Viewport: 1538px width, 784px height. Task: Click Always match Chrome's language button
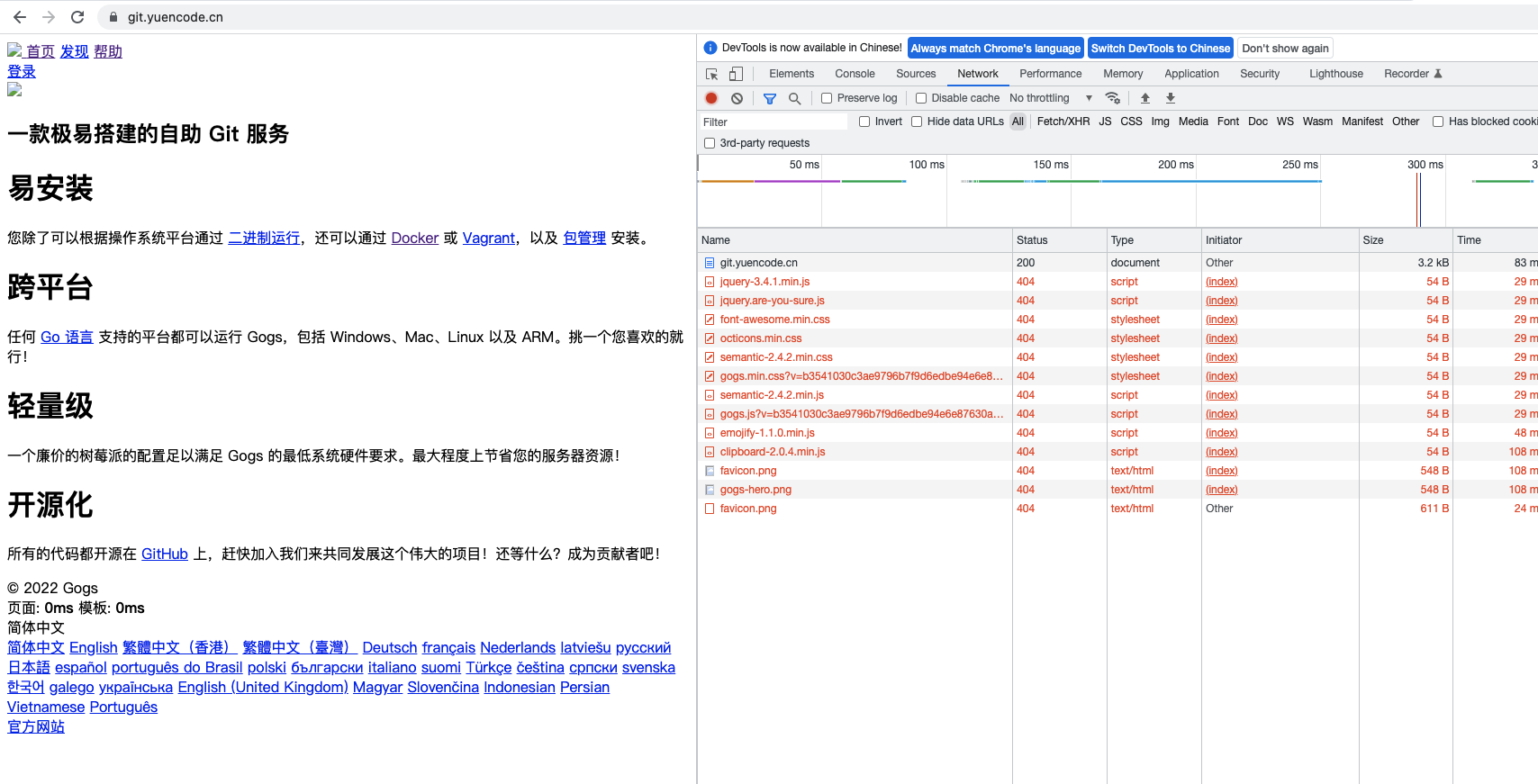tap(995, 49)
